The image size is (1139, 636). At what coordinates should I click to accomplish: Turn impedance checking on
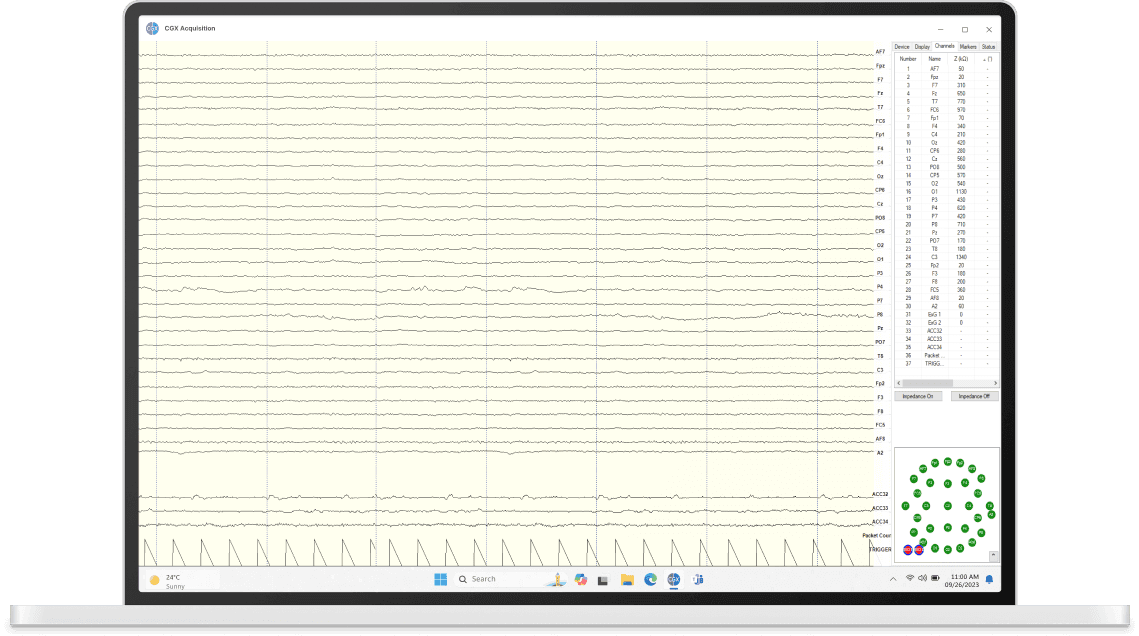pos(918,396)
